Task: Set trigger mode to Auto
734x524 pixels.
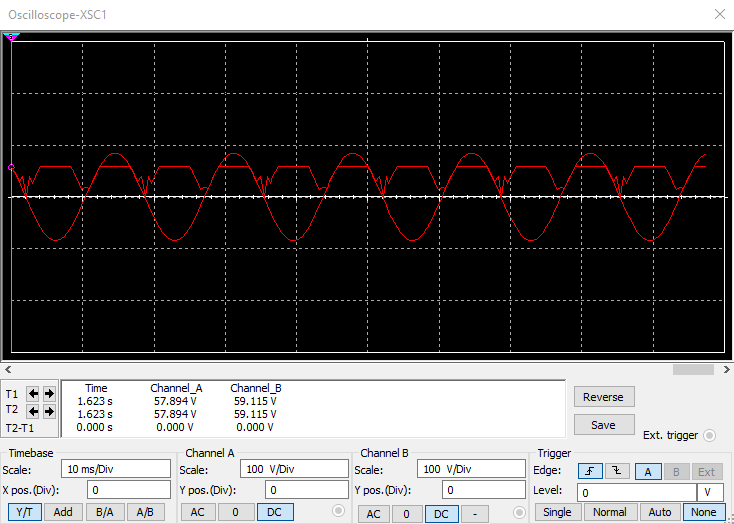Action: pos(660,512)
